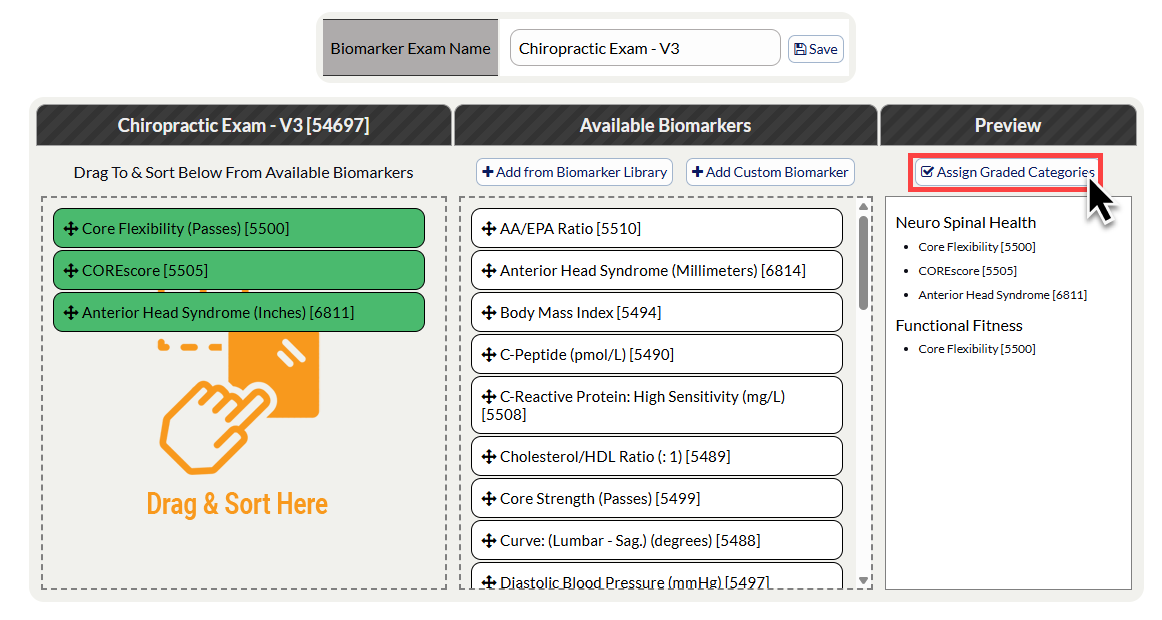This screenshot has width=1162, height=620.
Task: Click move icon on Core Flexibility (Passes)
Action: click(x=70, y=229)
